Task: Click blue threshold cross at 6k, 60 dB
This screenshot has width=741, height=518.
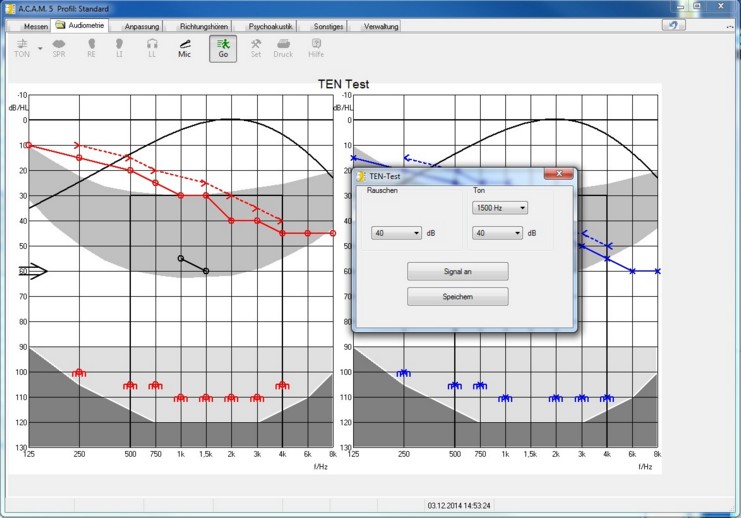Action: [632, 271]
